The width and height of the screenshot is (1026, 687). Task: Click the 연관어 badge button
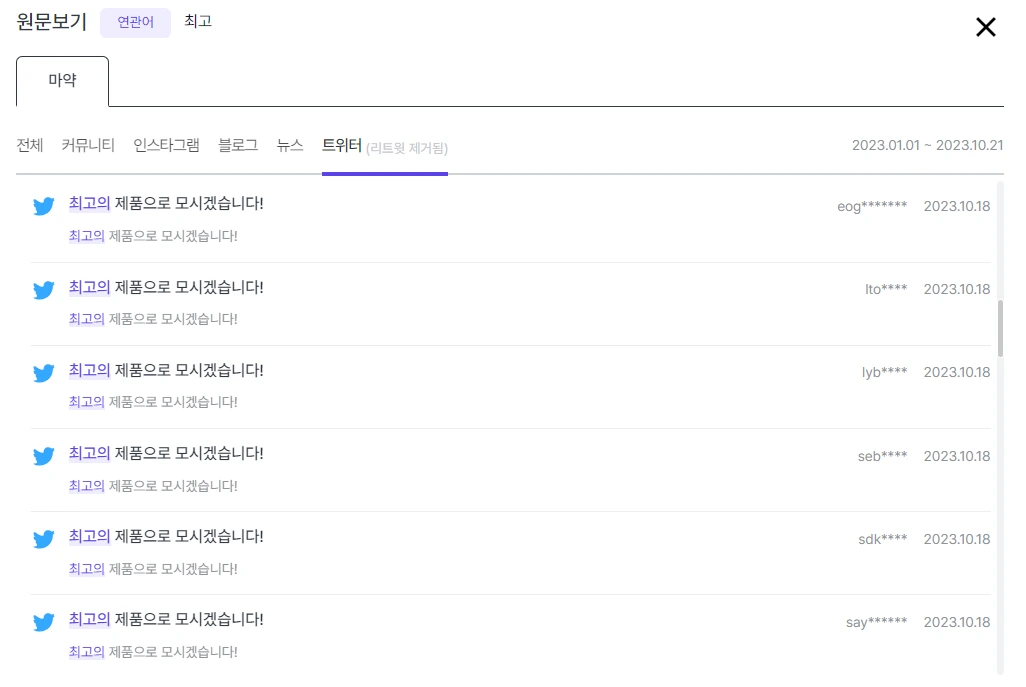tap(135, 22)
